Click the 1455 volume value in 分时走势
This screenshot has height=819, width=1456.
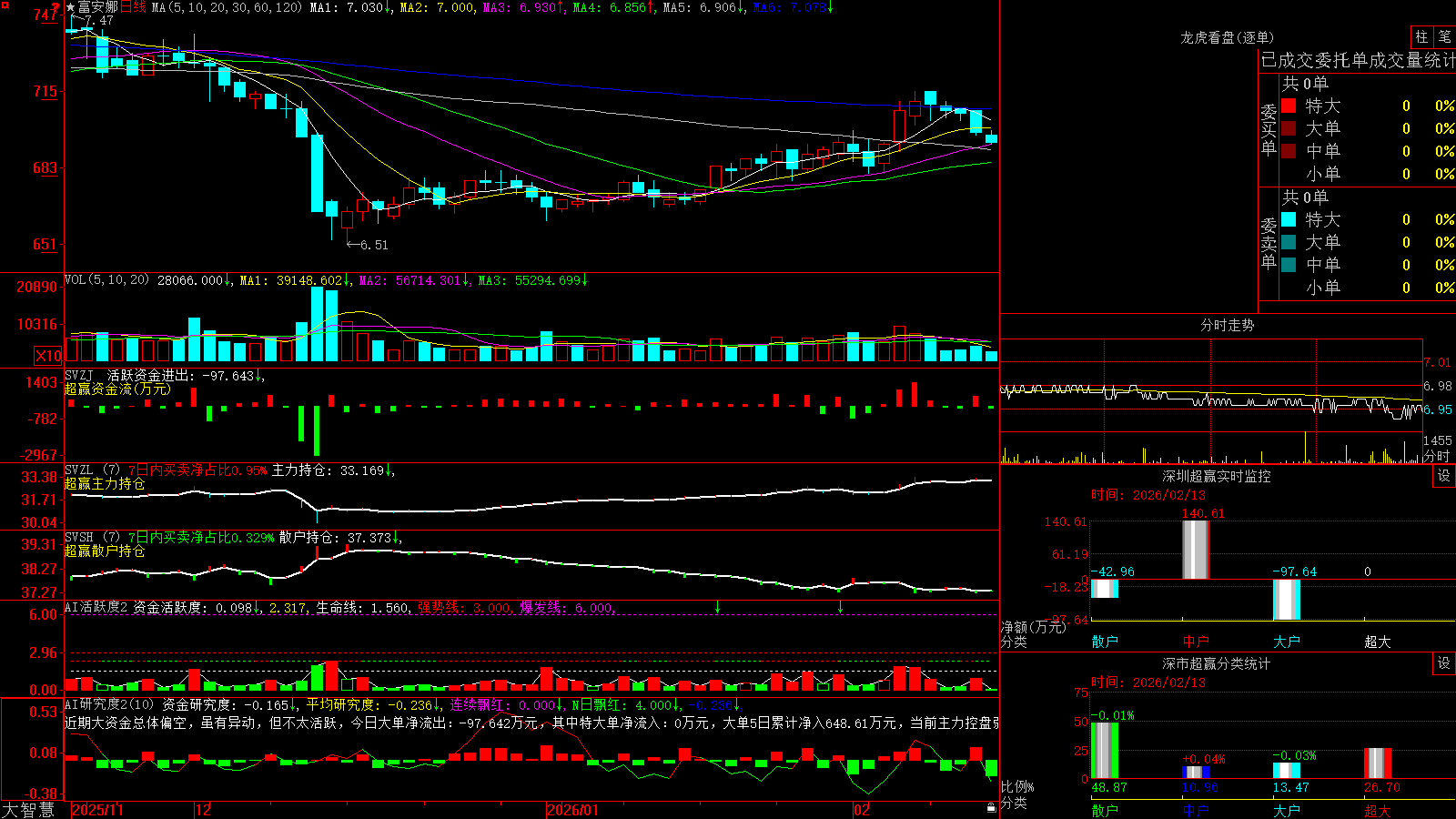1437,440
